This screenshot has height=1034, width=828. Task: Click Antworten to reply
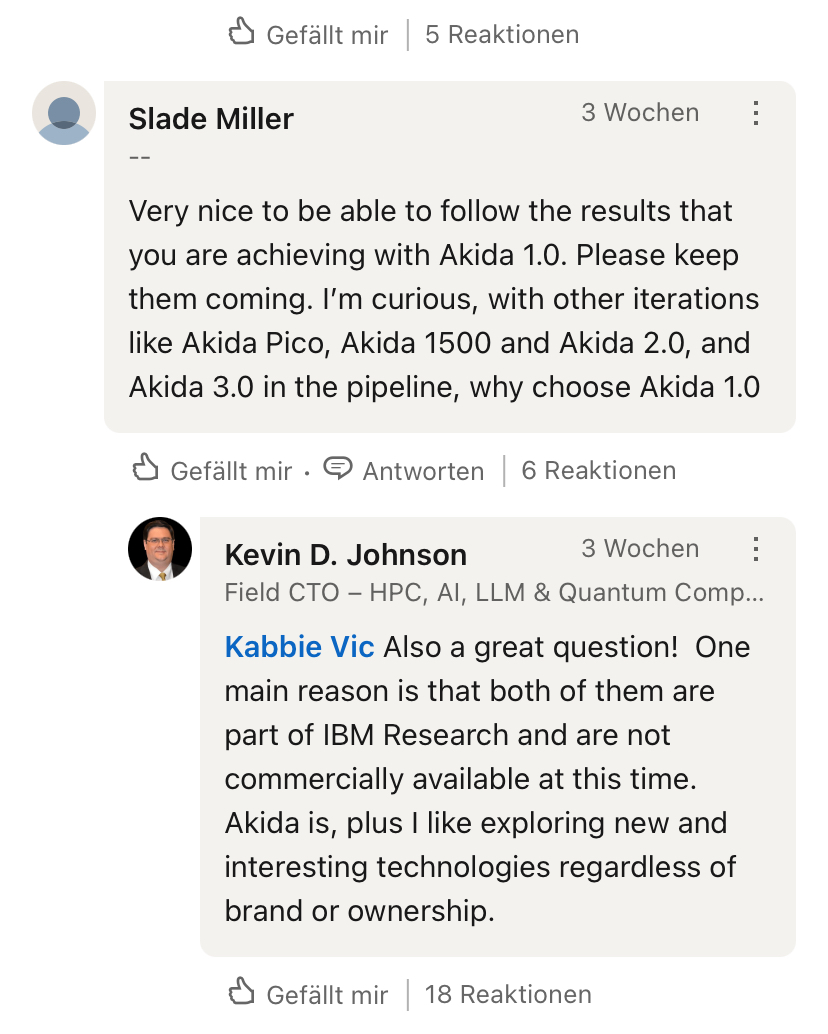click(x=423, y=471)
